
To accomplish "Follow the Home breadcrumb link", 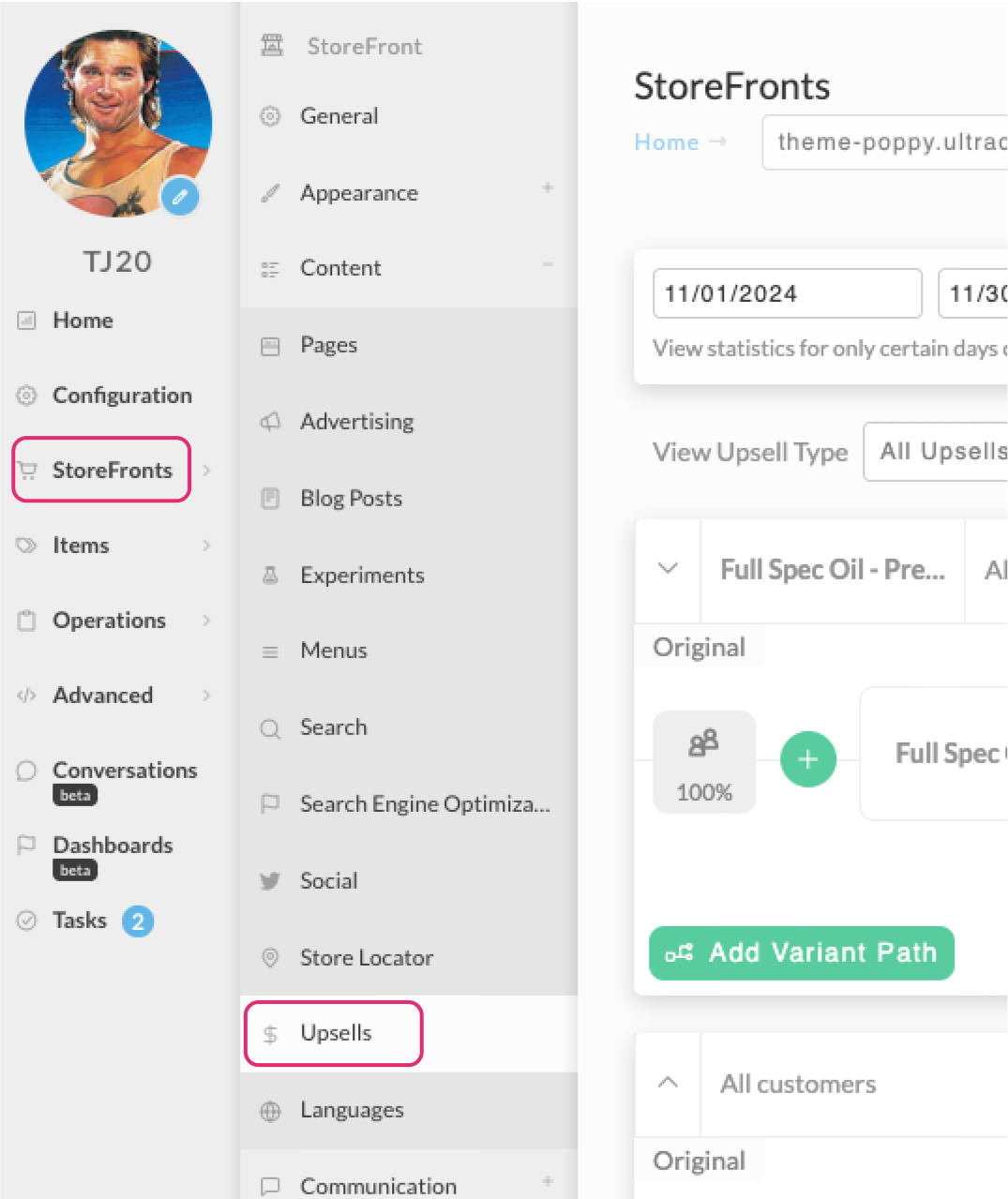I will coord(667,142).
